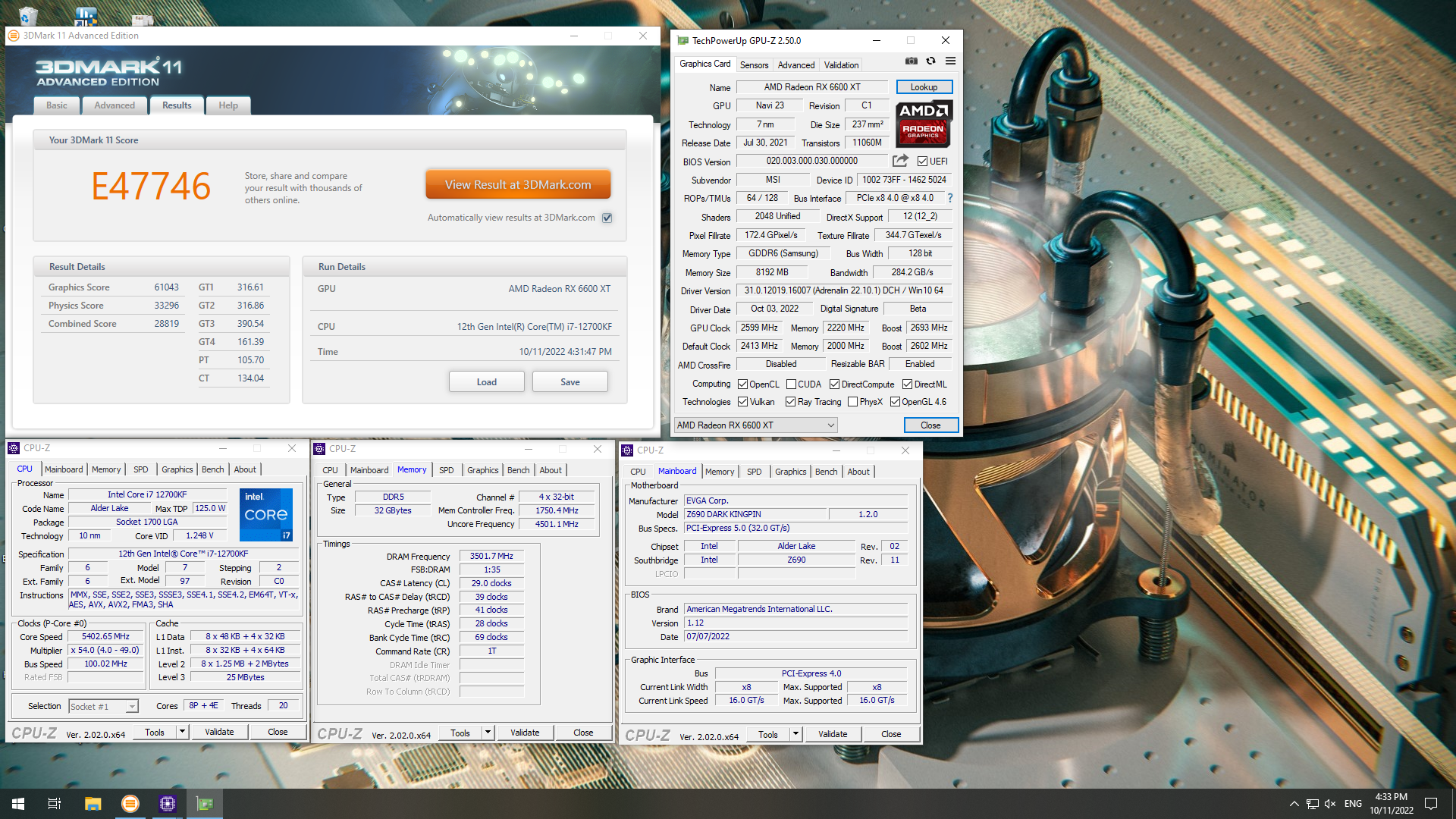The width and height of the screenshot is (1456, 819).
Task: Click the BIOS version share/export icon
Action: tap(900, 161)
